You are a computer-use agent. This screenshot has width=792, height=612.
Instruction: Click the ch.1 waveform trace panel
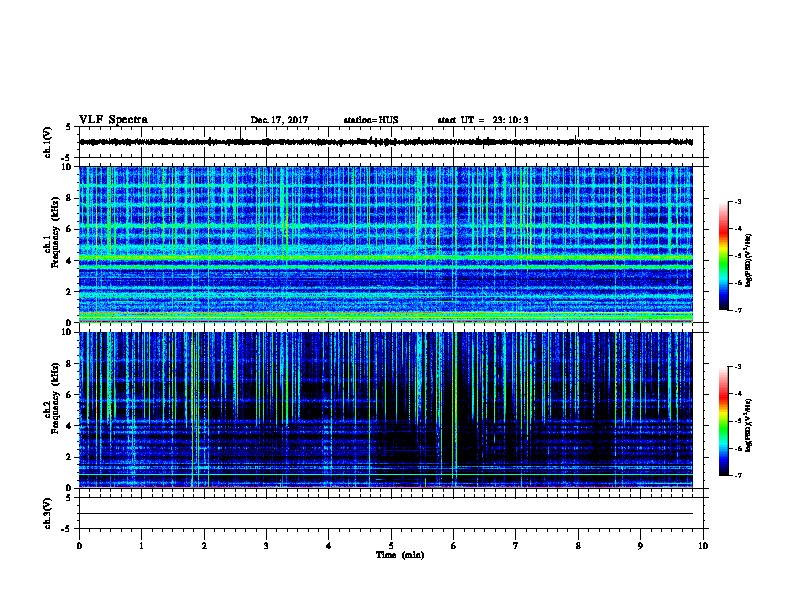(x=391, y=142)
